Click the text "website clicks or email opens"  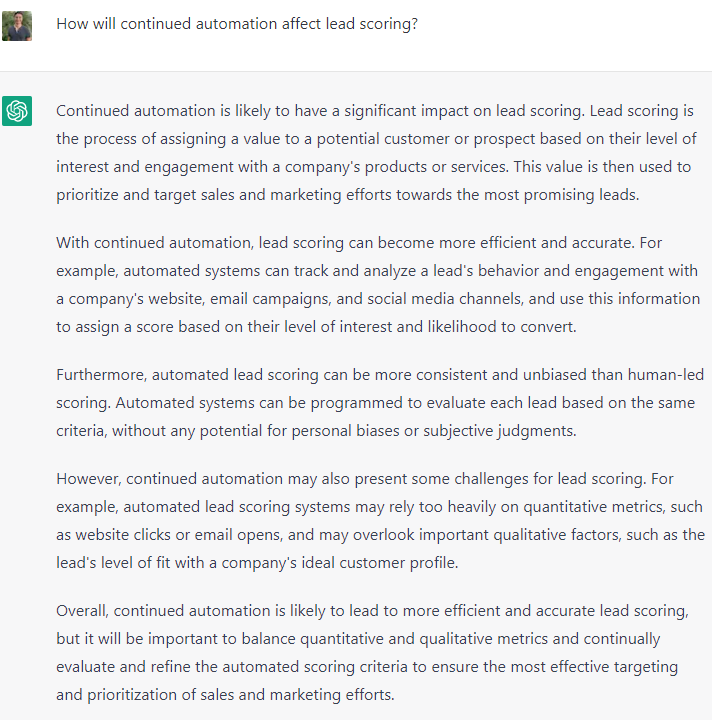point(182,535)
